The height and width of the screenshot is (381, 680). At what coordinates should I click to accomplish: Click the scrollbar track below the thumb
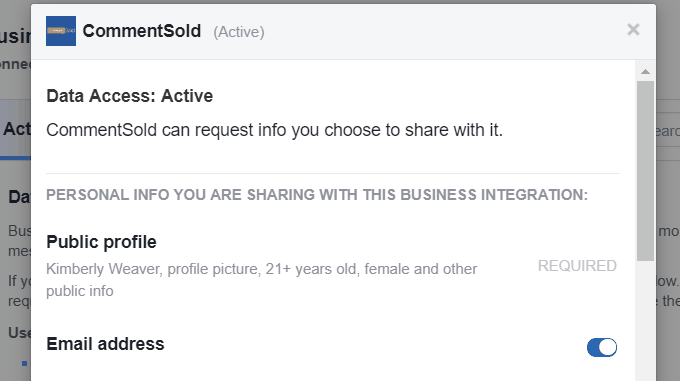[645, 321]
